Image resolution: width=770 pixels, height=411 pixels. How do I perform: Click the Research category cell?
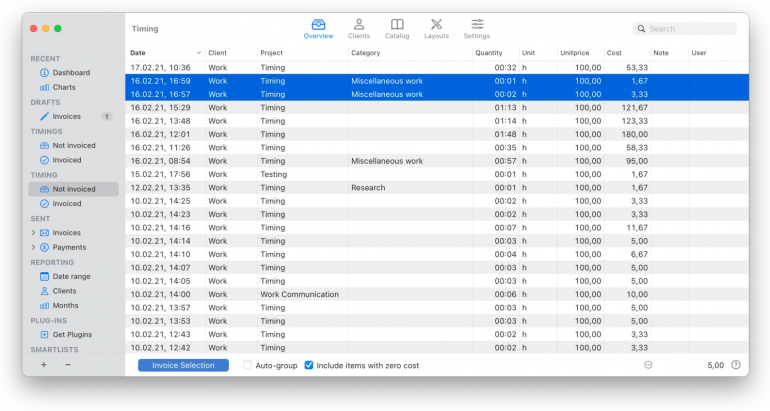(368, 188)
